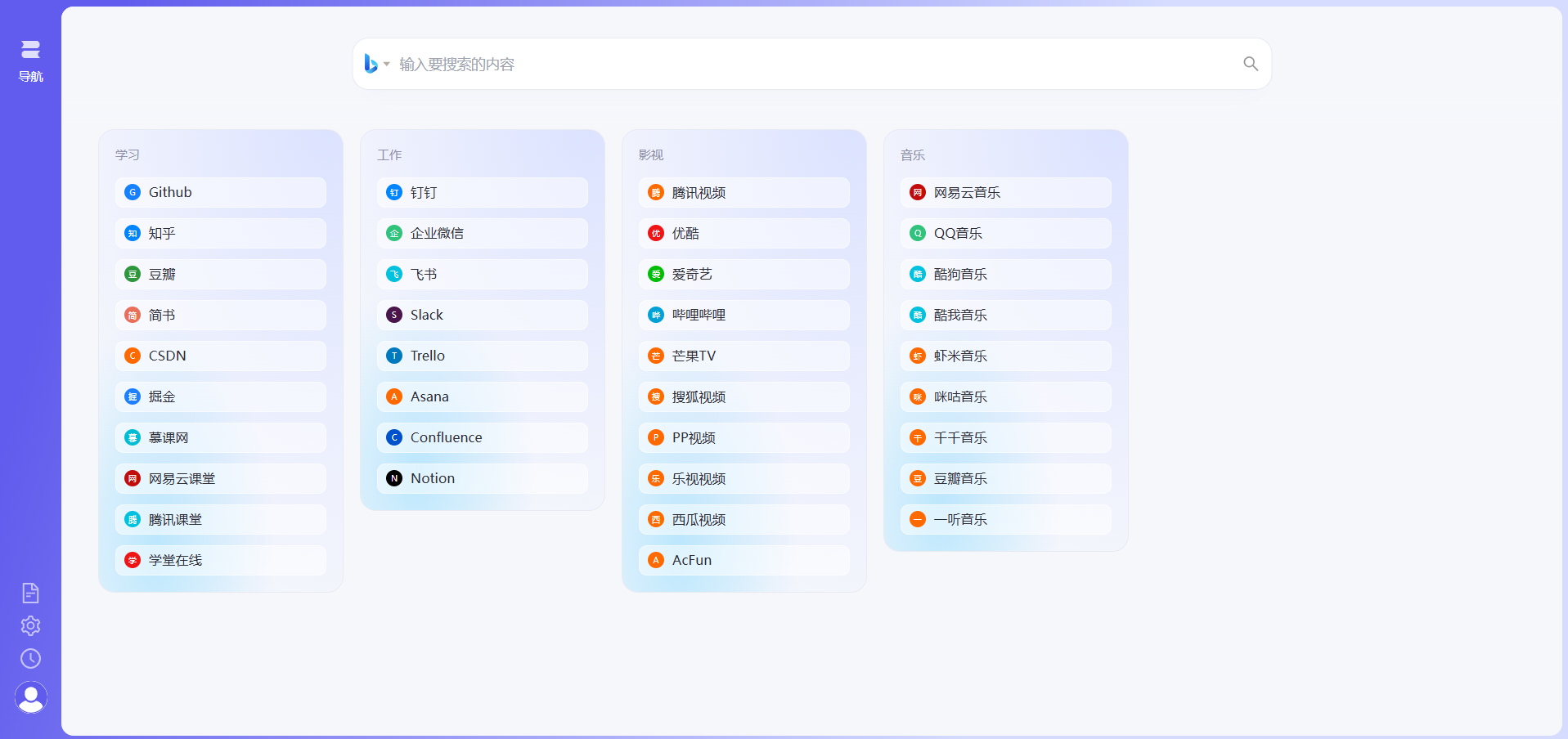Open the 乐视视频 link

click(x=744, y=478)
